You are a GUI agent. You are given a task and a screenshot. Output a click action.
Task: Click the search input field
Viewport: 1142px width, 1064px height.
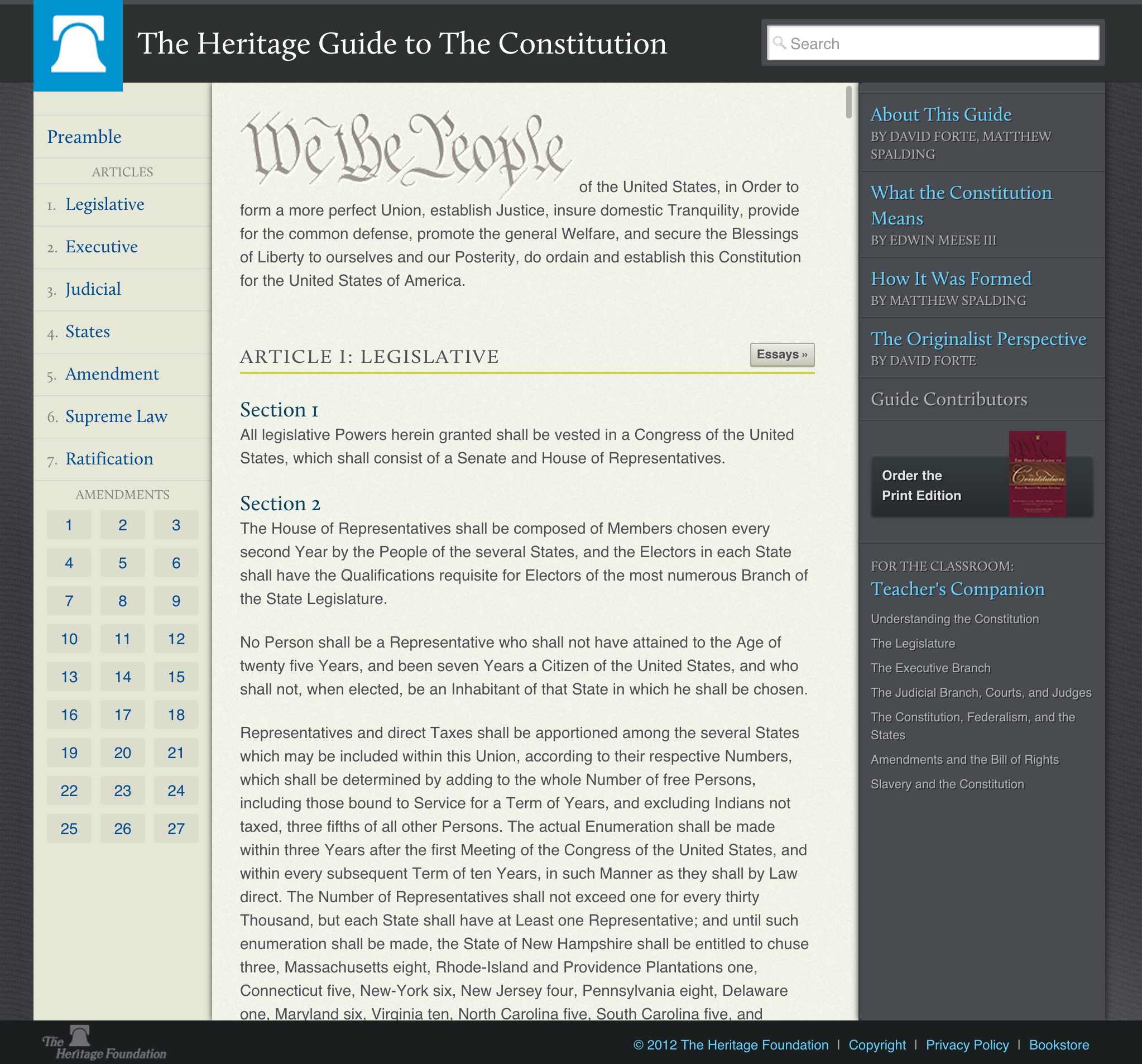pos(934,43)
